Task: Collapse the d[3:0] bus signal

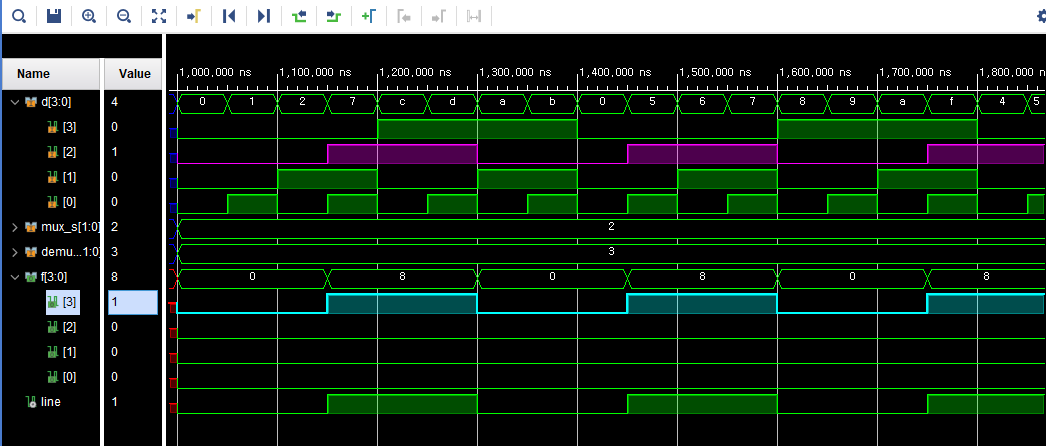Action: pyautogui.click(x=15, y=102)
